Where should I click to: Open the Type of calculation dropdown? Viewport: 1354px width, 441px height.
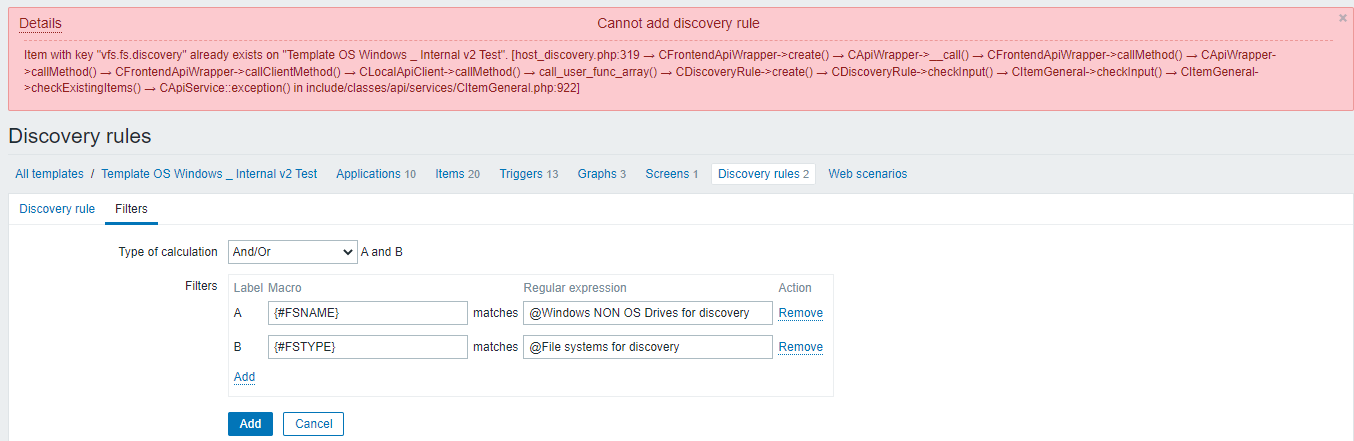click(x=292, y=251)
